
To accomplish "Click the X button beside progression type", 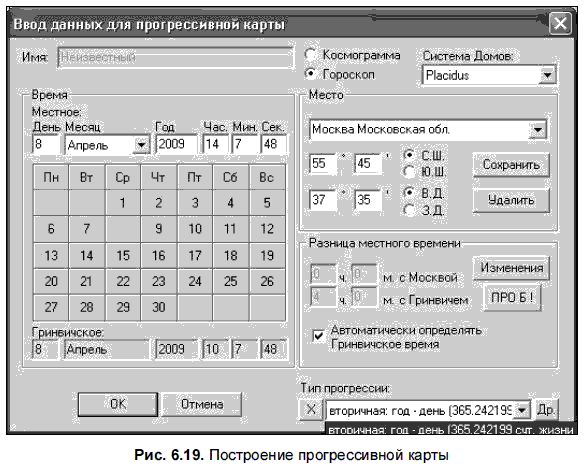I will pyautogui.click(x=311, y=409).
